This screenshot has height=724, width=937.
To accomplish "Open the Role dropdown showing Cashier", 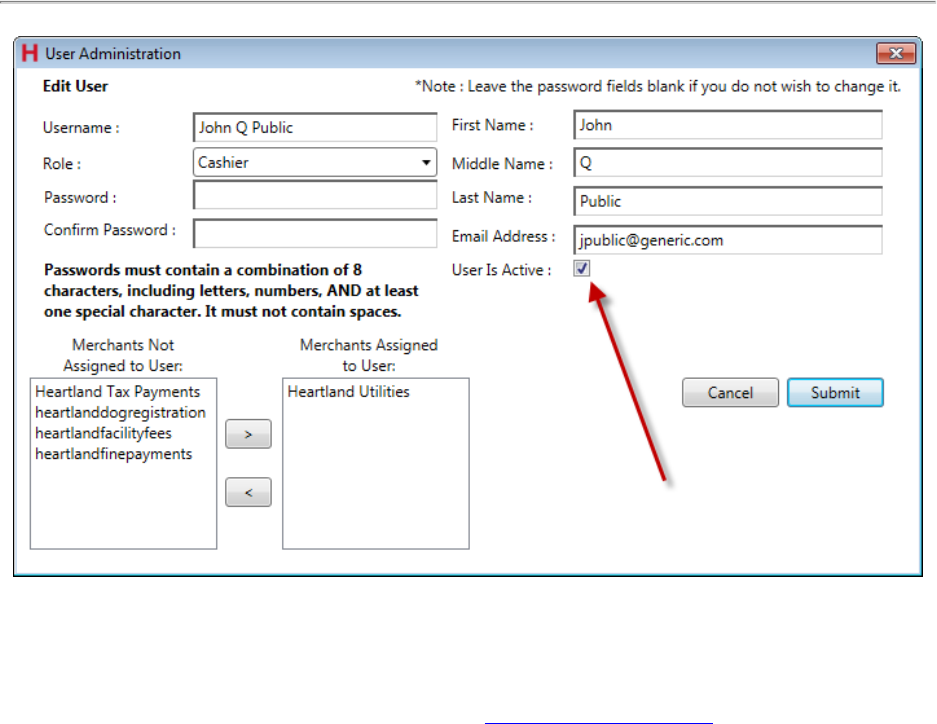I will (315, 162).
